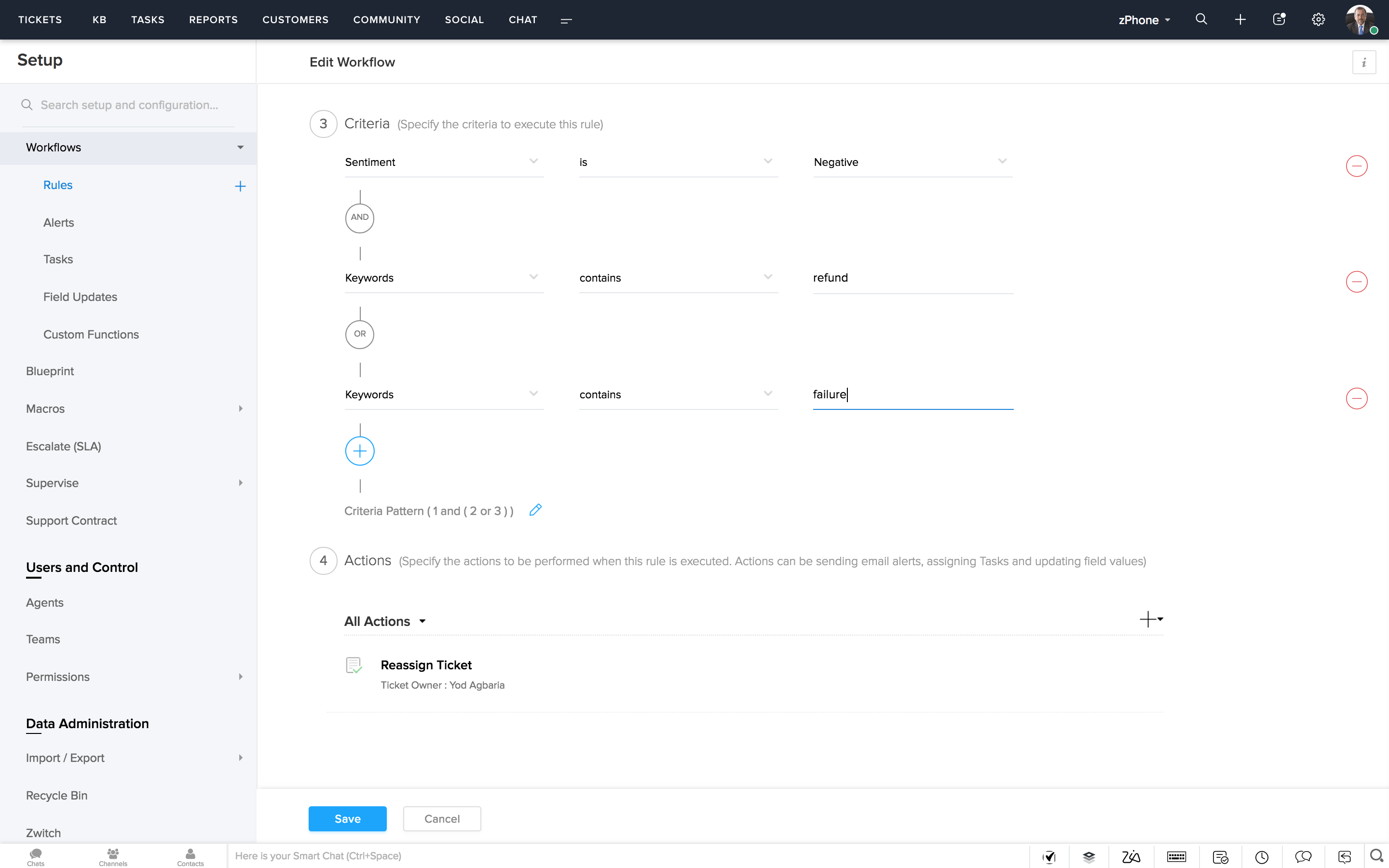Click the add new plus beside Rules
This screenshot has height=868, width=1389.
point(240,186)
